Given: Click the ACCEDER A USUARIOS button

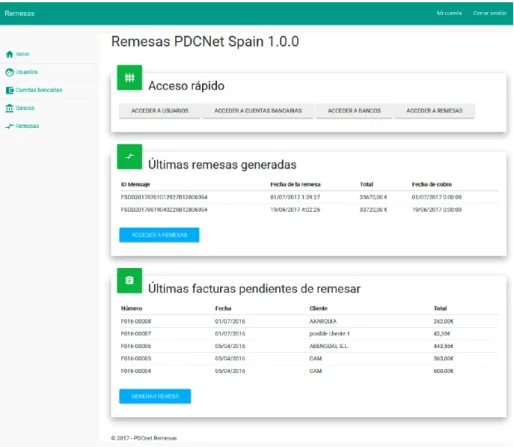Looking at the screenshot, I should pos(160,111).
